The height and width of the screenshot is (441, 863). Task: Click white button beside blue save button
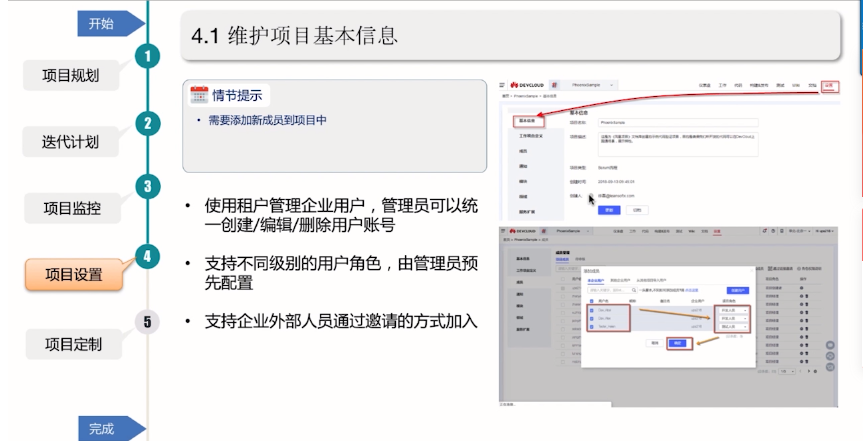637,210
